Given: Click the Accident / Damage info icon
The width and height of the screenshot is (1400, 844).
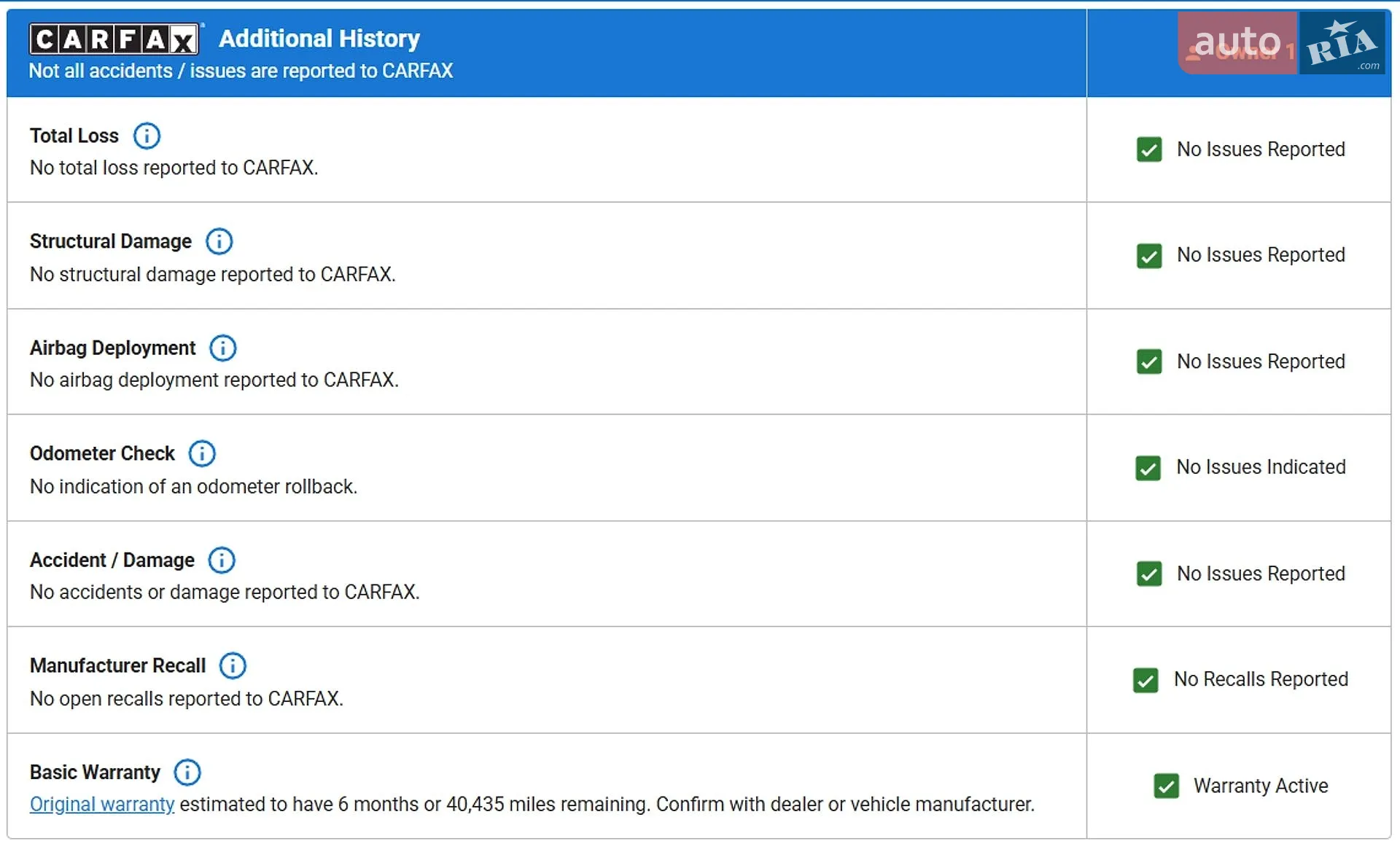Looking at the screenshot, I should 222,560.
